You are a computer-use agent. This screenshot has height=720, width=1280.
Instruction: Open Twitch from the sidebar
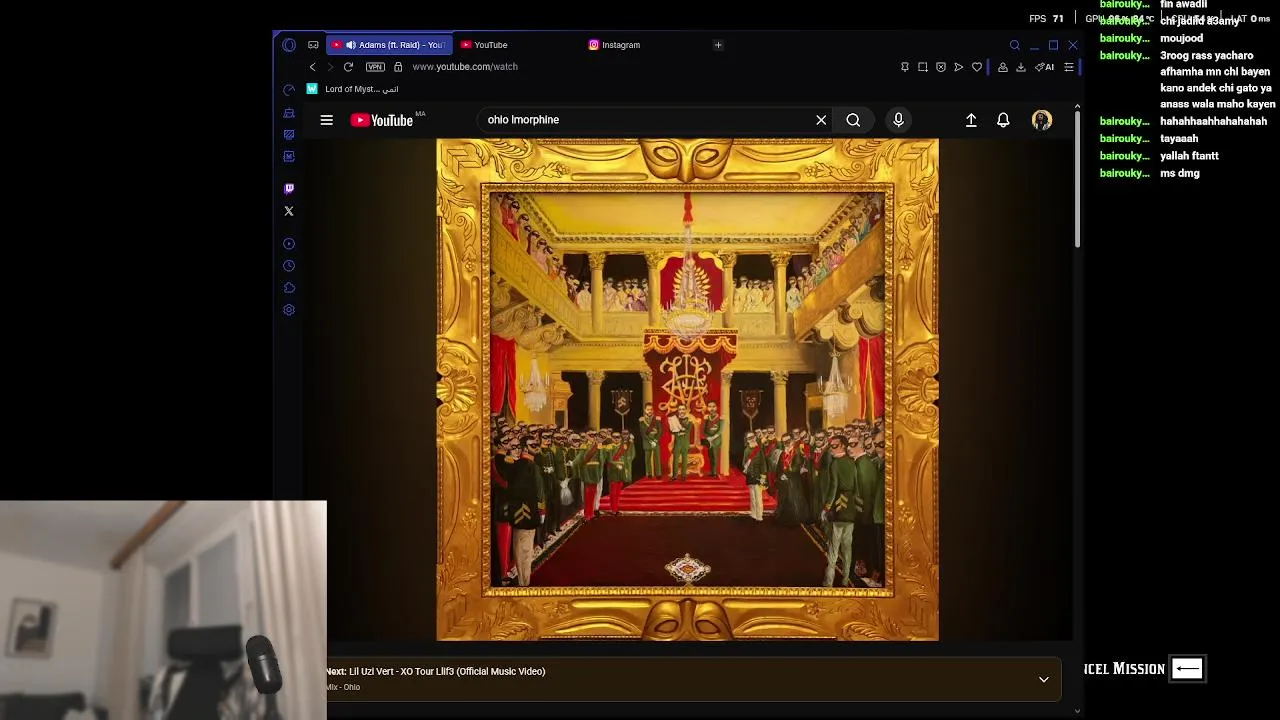coord(289,188)
